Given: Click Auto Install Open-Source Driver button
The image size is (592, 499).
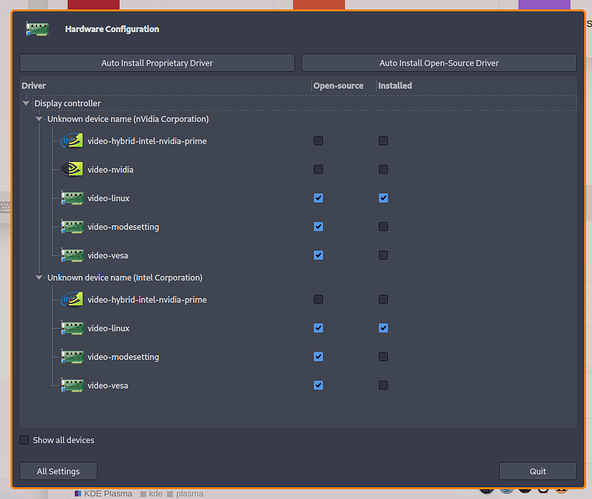Looking at the screenshot, I should click(439, 63).
